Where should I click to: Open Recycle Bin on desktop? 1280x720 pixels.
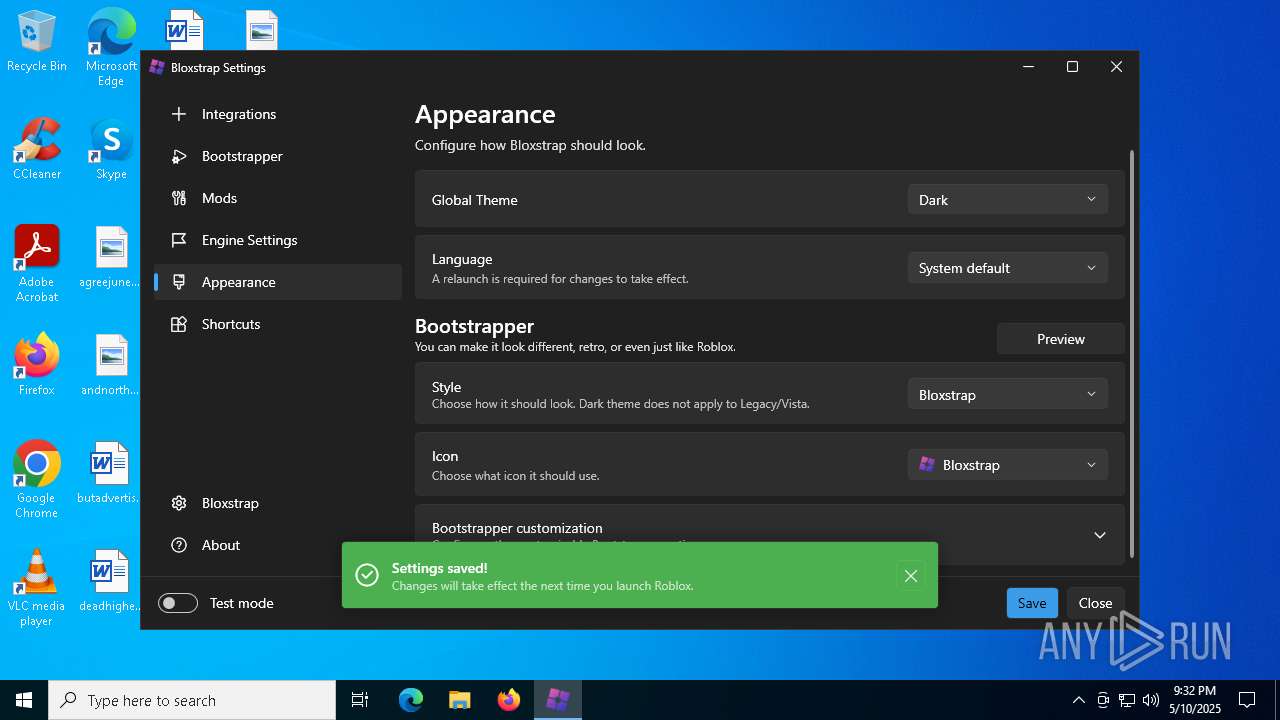tap(37, 42)
